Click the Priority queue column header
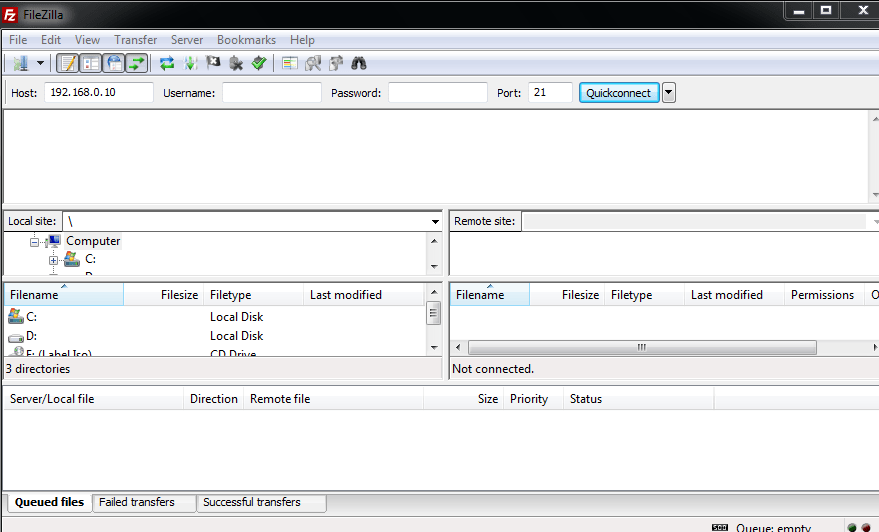The height and width of the screenshot is (532, 879). click(x=533, y=399)
